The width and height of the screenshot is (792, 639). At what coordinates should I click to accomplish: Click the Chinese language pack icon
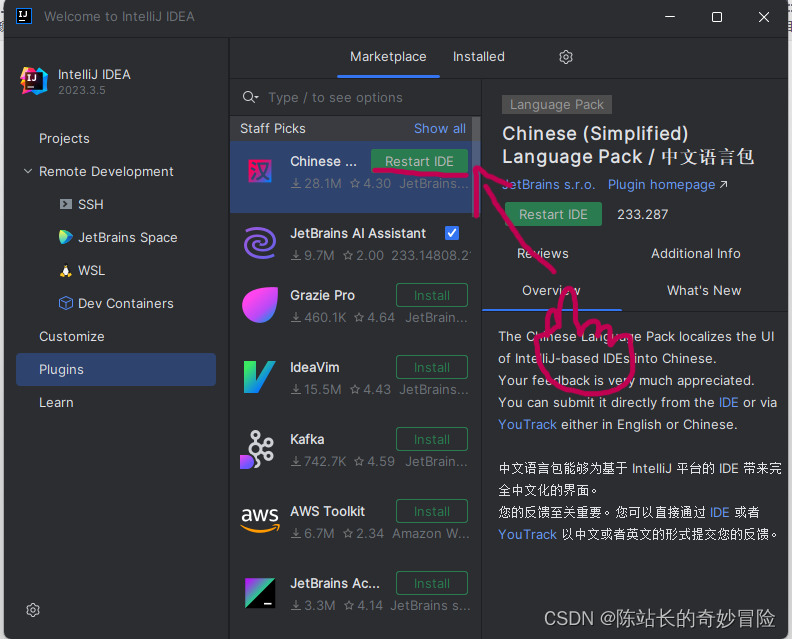pos(260,171)
